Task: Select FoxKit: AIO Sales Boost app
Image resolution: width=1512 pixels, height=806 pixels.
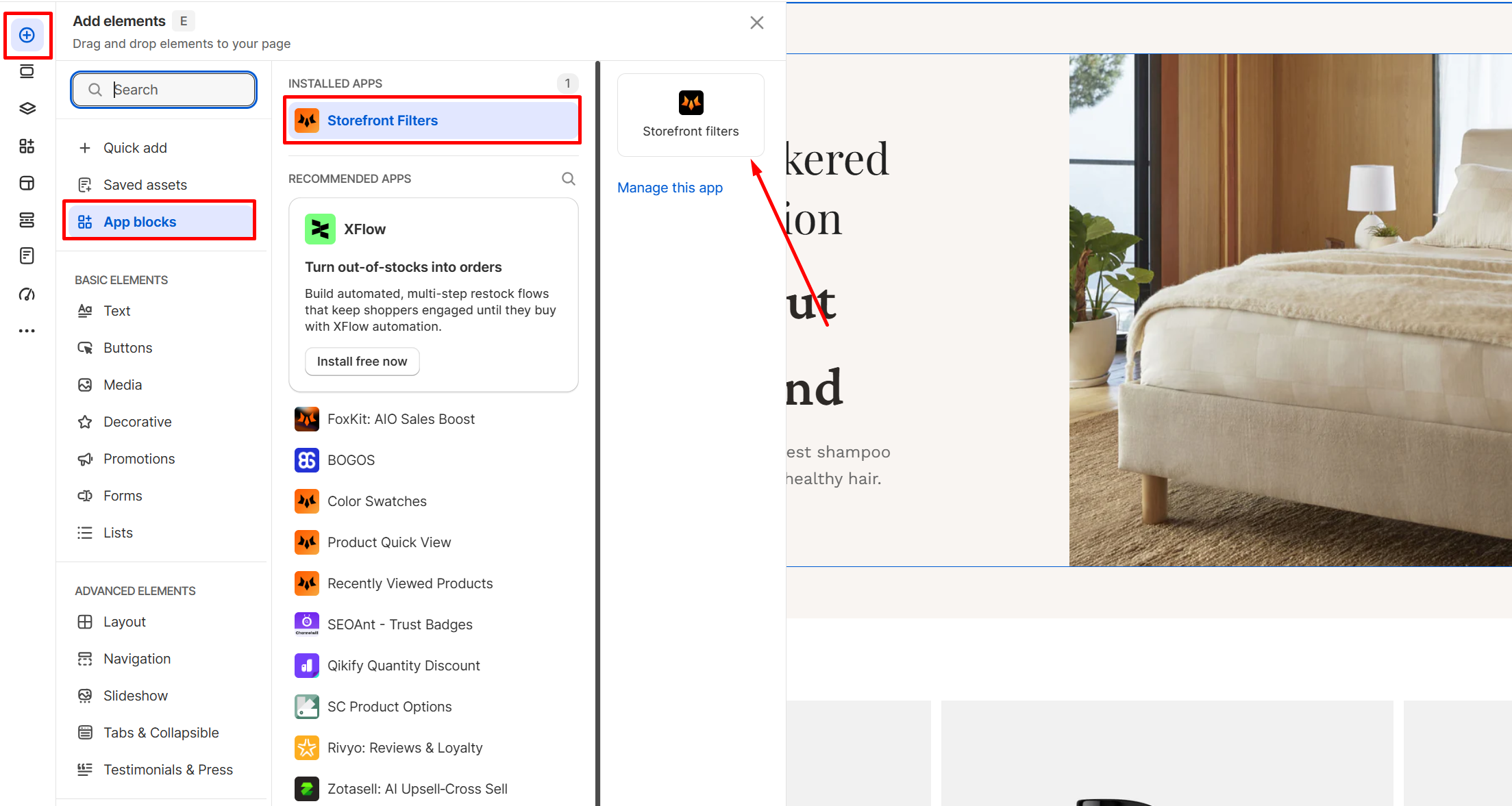Action: (x=433, y=419)
